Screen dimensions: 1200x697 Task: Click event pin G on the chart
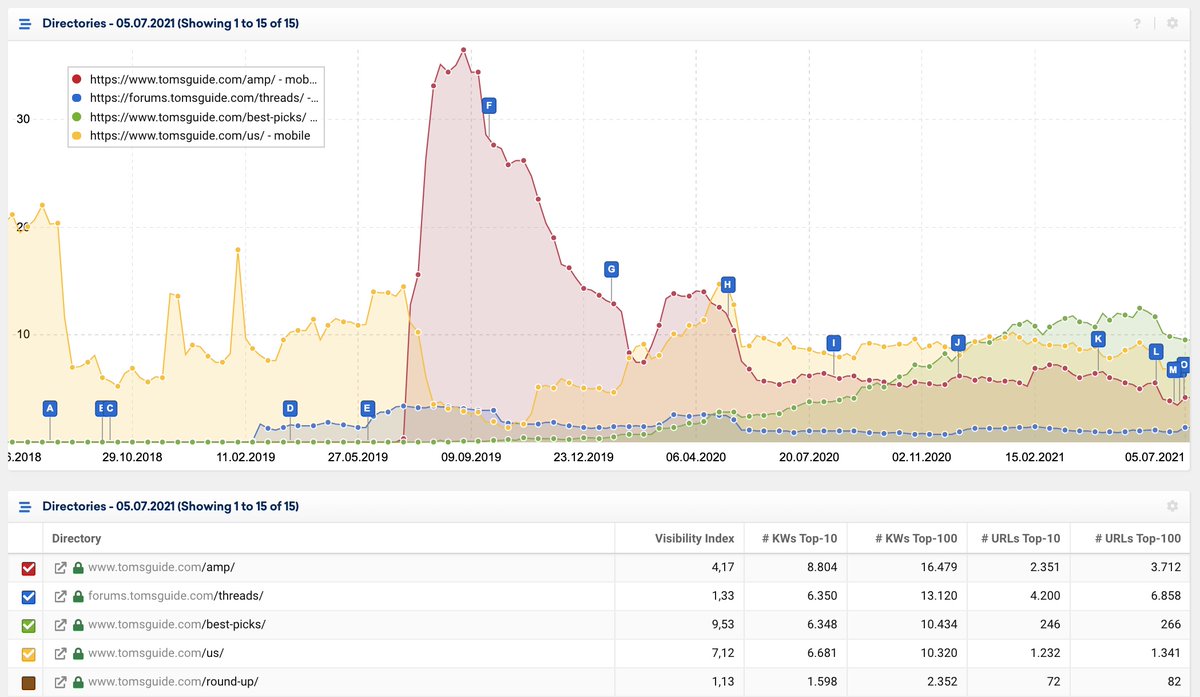(x=611, y=268)
